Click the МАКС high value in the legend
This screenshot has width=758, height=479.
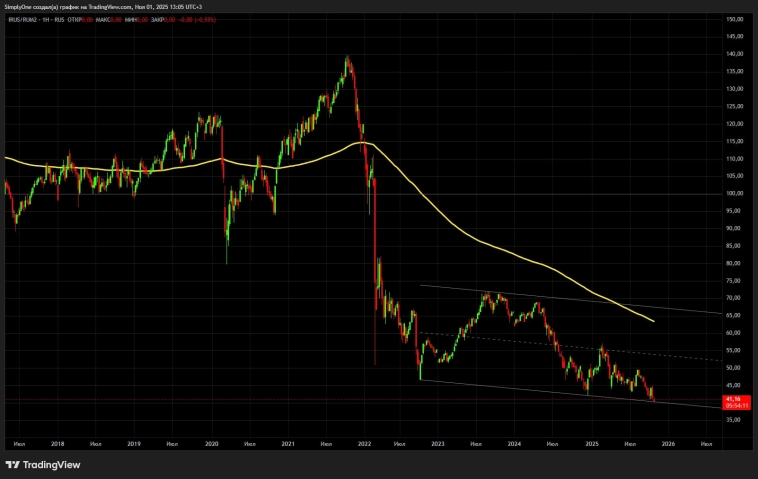[x=116, y=20]
